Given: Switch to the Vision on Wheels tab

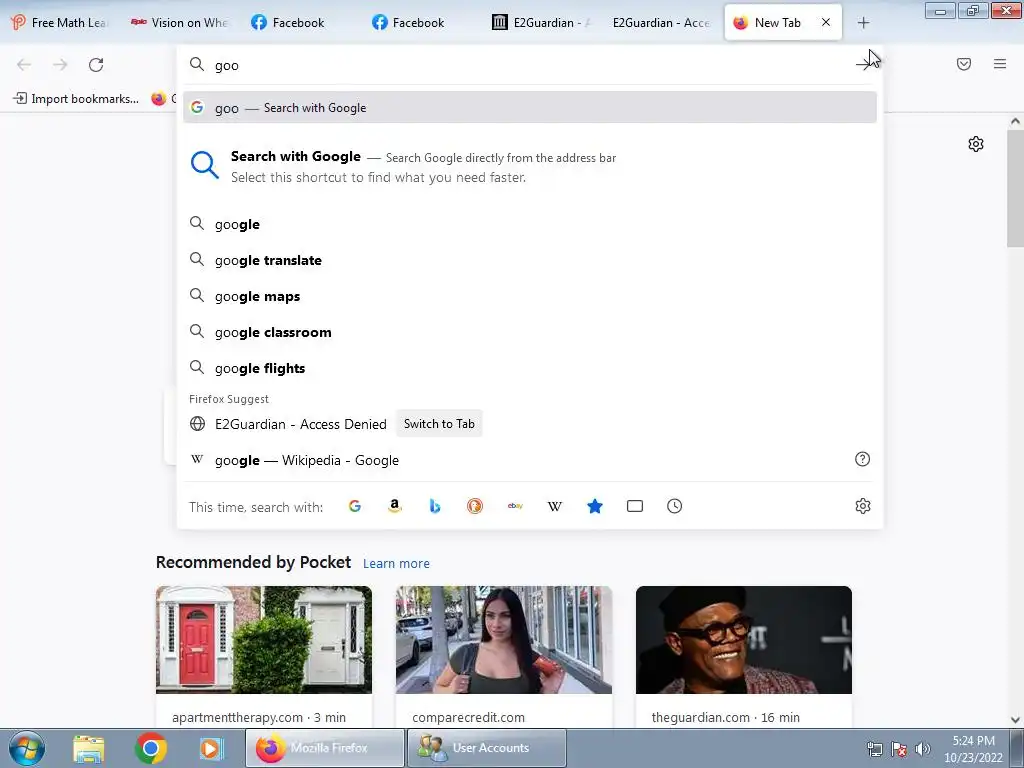Looking at the screenshot, I should (180, 23).
